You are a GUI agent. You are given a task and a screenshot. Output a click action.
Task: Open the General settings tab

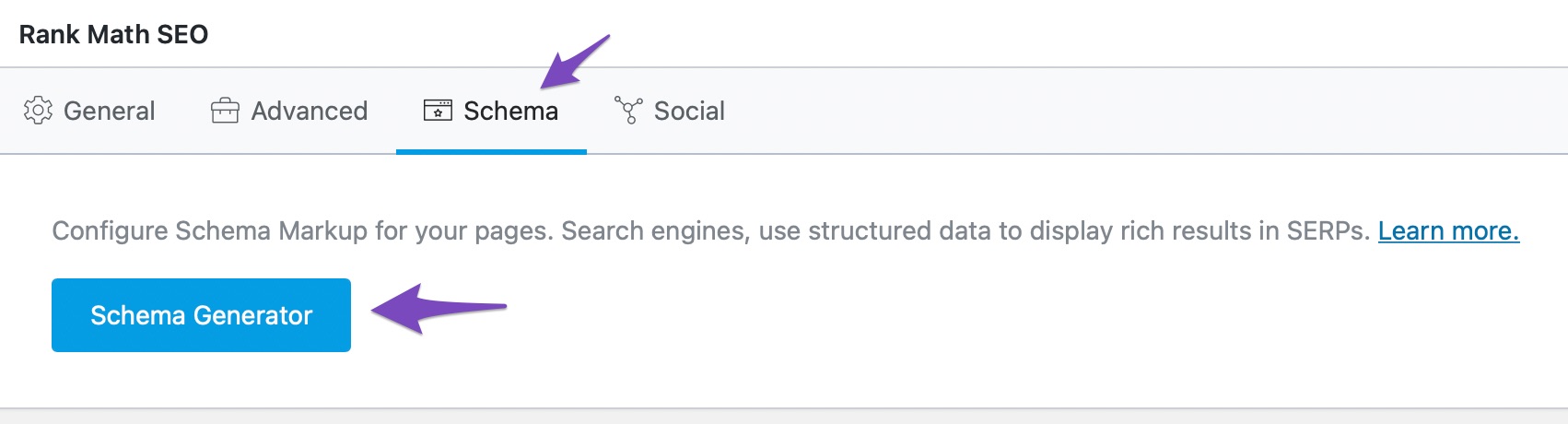coord(89,111)
